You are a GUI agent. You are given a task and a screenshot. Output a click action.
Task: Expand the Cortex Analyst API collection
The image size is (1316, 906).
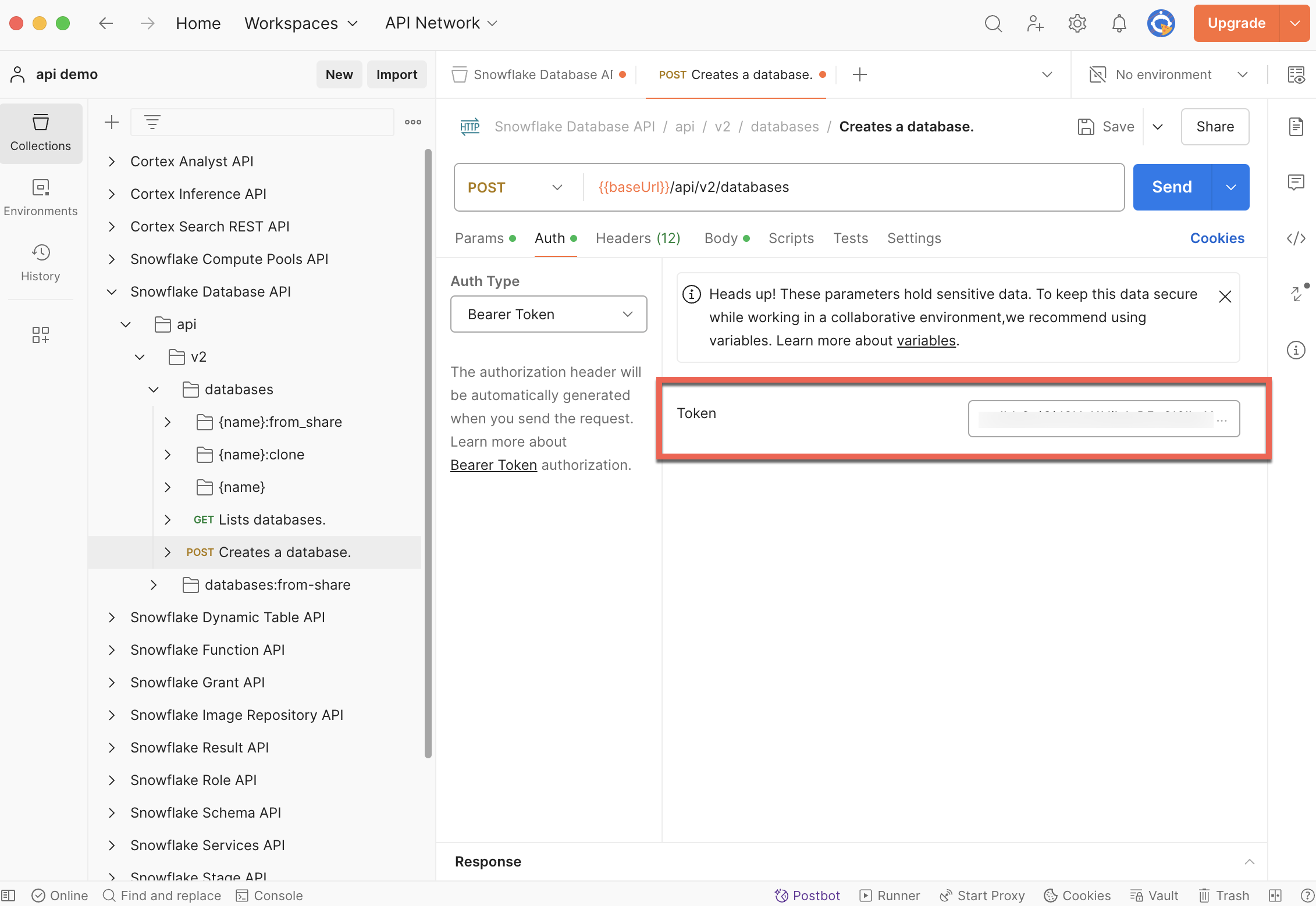point(112,161)
